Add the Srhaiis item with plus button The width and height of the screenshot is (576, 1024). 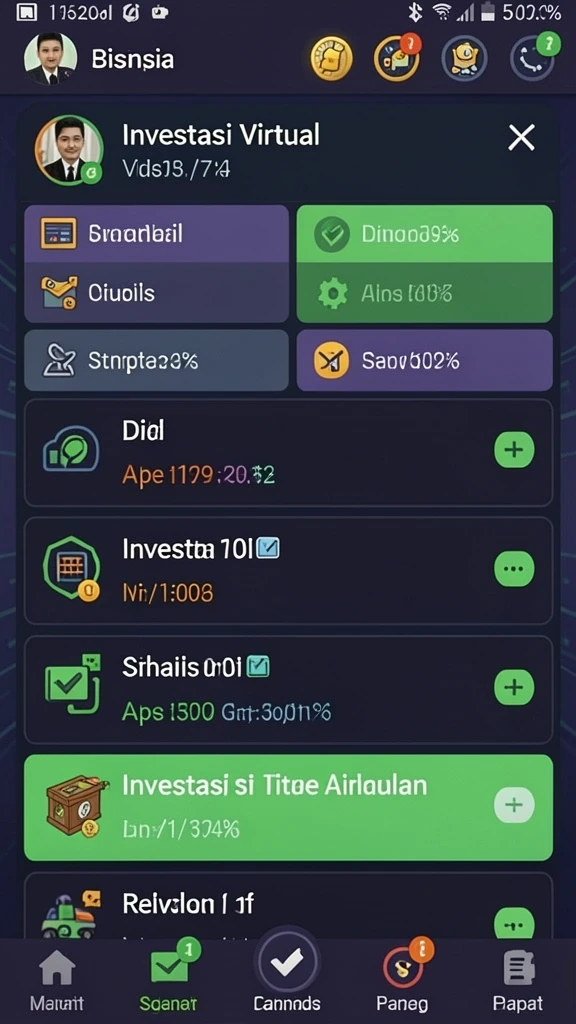514,687
